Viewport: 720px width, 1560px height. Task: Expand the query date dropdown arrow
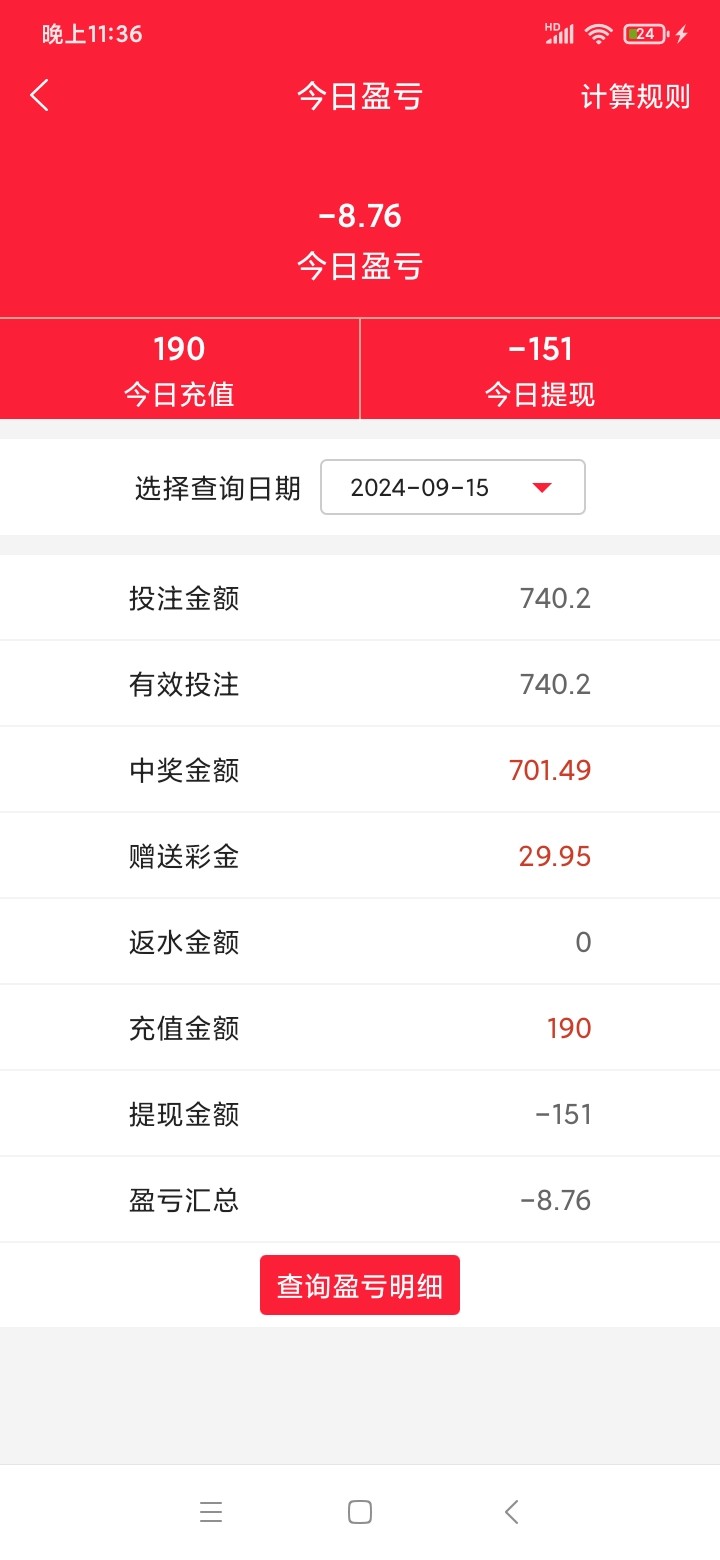542,487
